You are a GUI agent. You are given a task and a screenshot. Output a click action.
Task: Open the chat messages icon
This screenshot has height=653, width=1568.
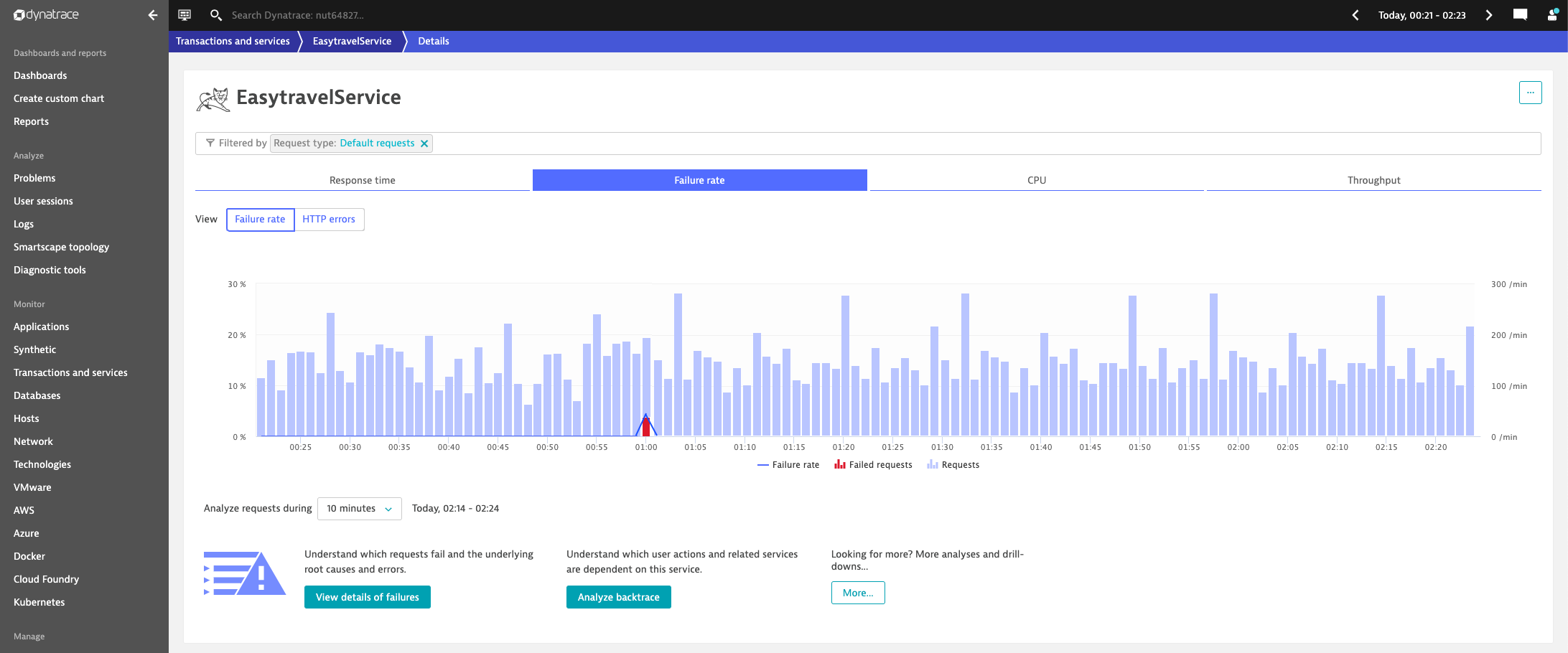coord(1520,14)
